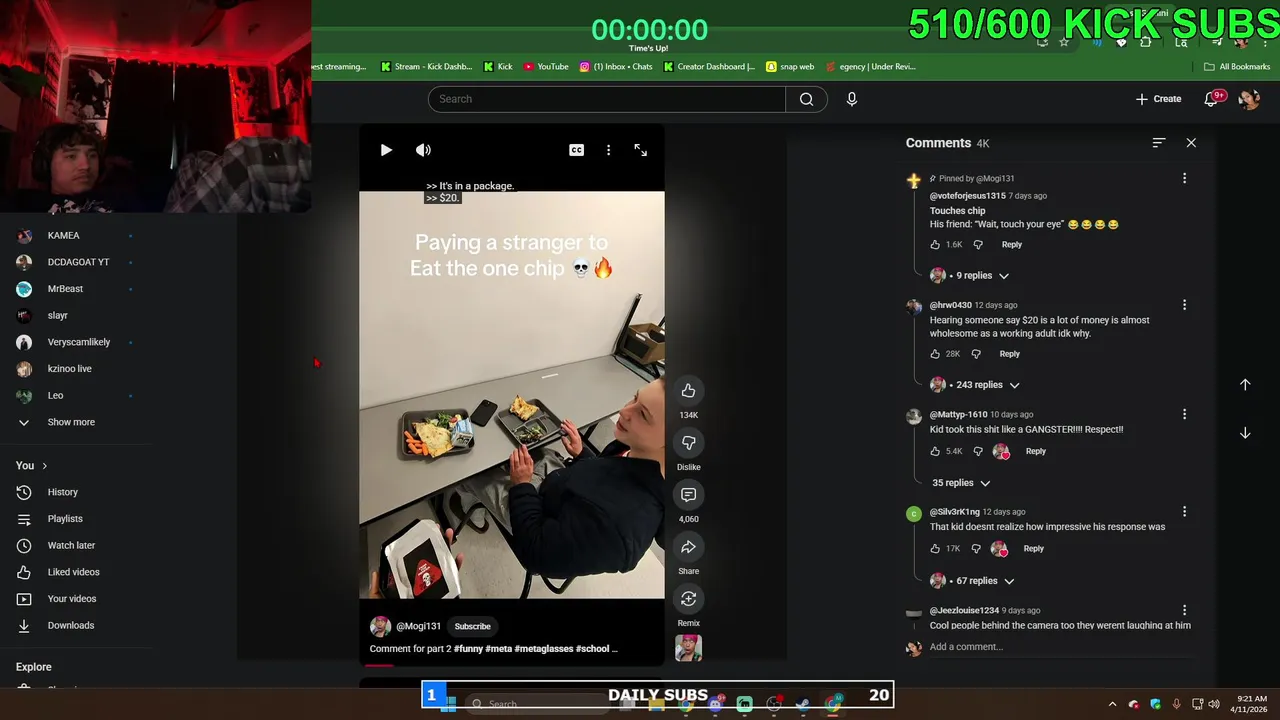Like the @hrw0430 comment
This screenshot has width=1280, height=720.
click(935, 354)
